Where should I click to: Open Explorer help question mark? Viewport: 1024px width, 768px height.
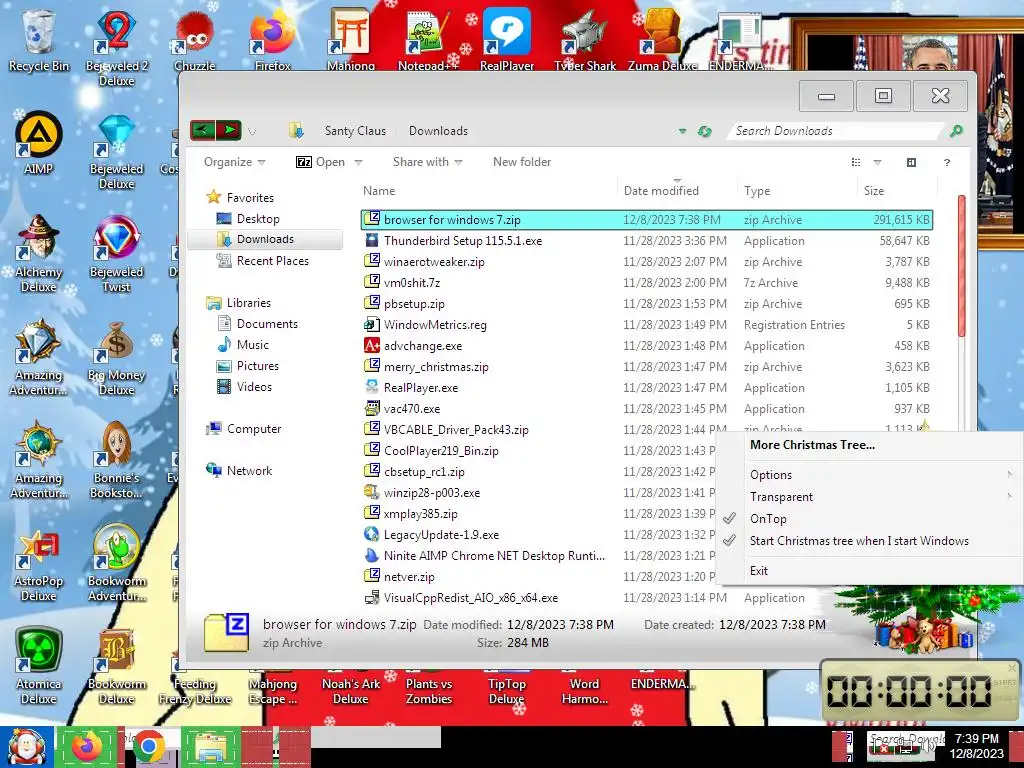pyautogui.click(x=947, y=162)
